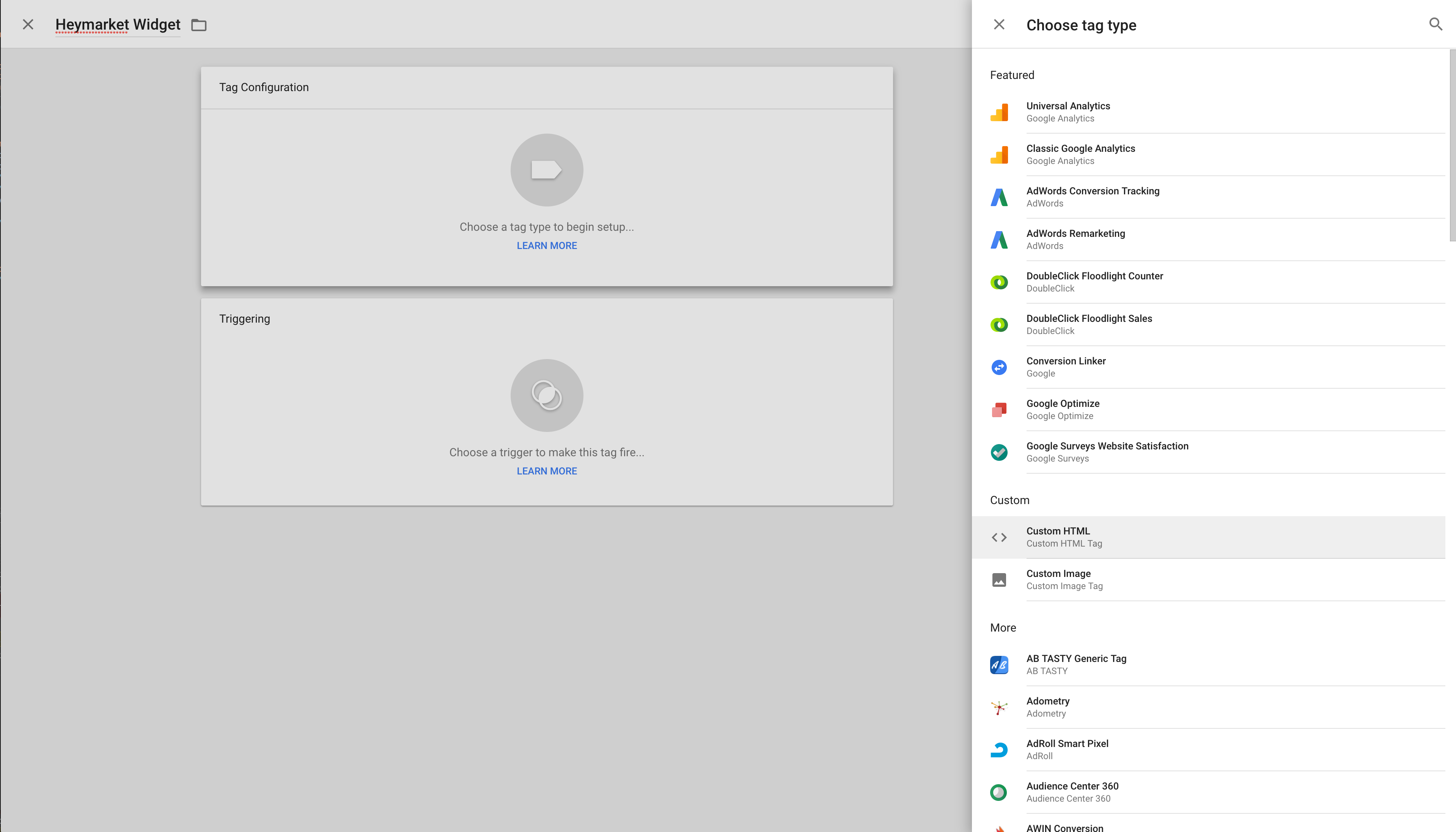Click the AdRoll Smart Pixel icon
The height and width of the screenshot is (832, 1456).
(x=998, y=750)
